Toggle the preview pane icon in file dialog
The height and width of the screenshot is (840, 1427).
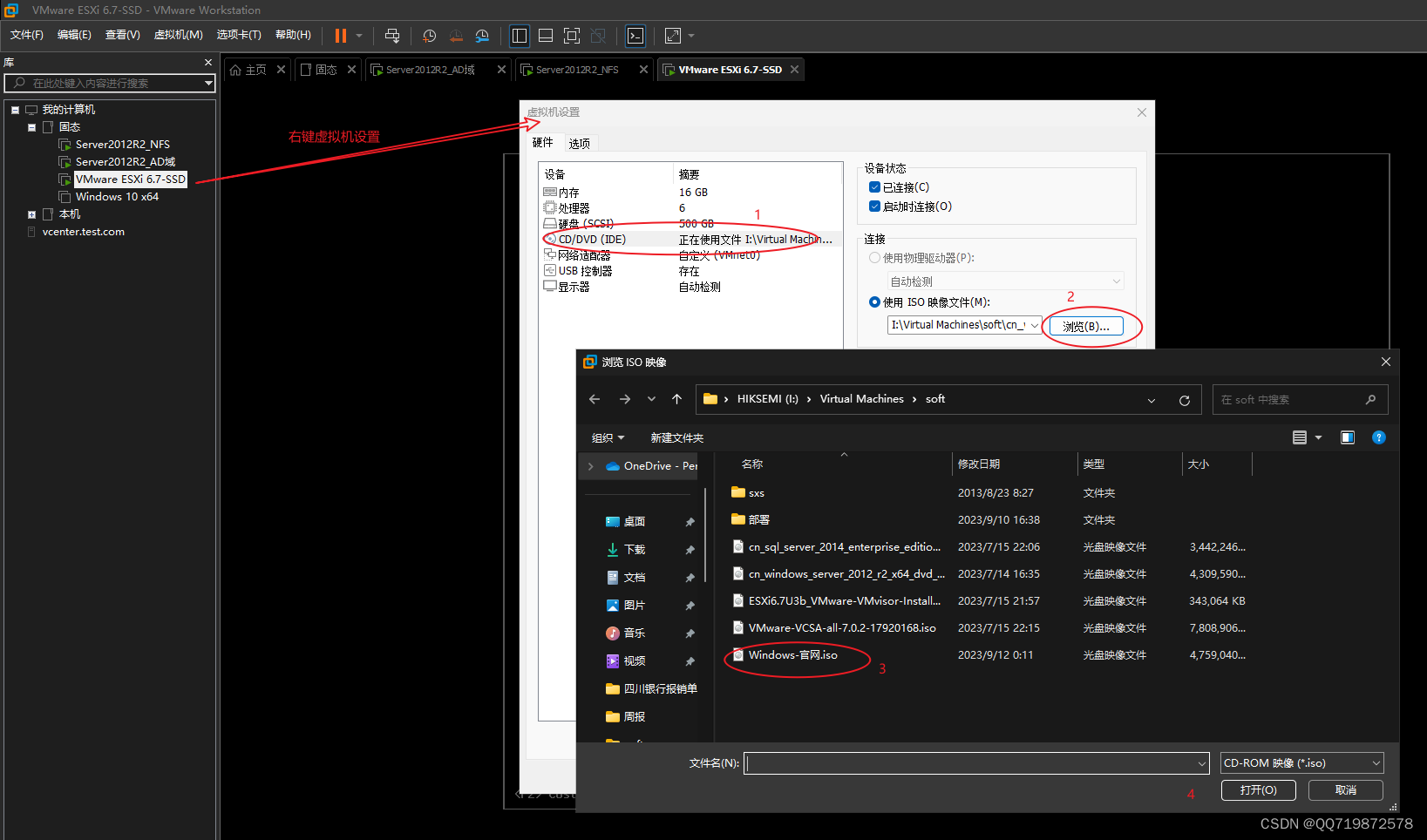[x=1348, y=437]
